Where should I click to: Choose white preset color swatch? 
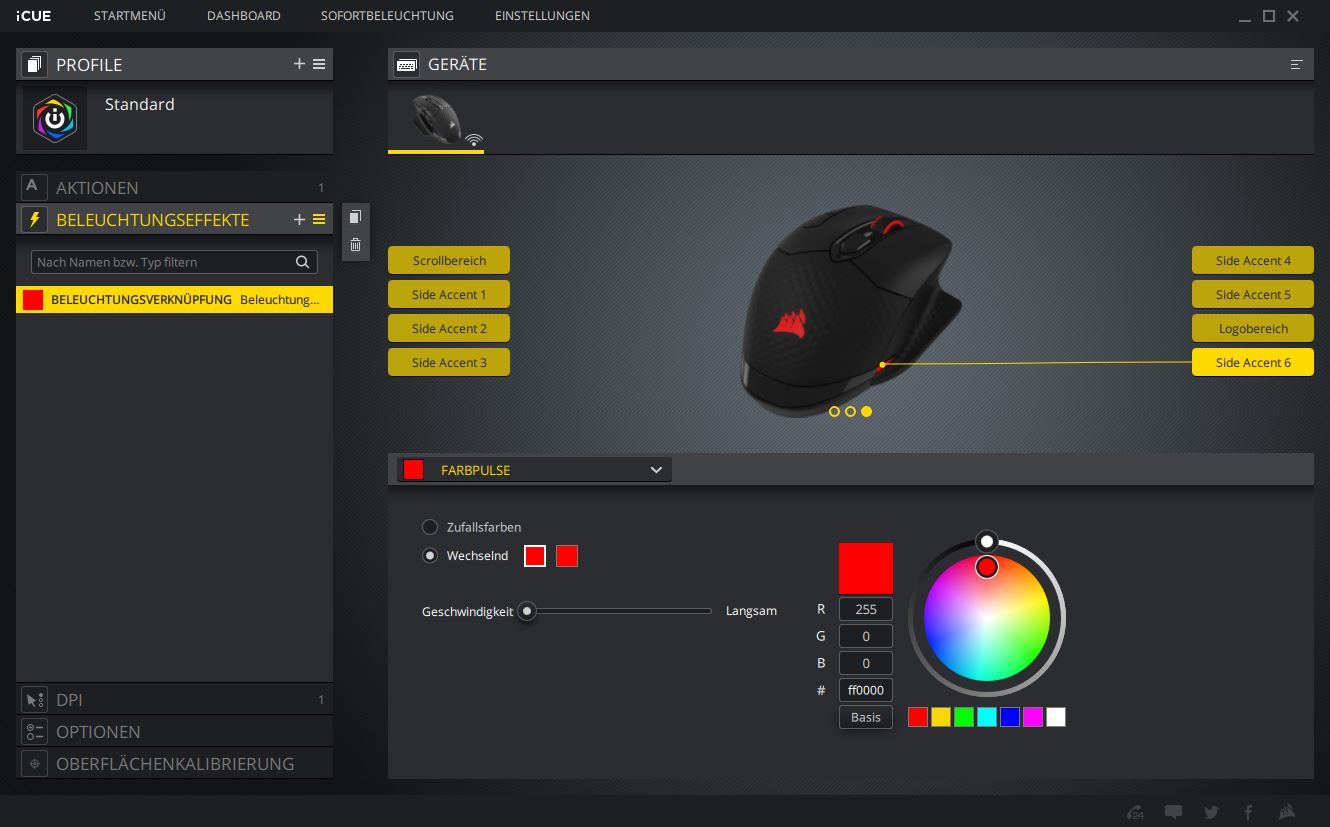(x=1056, y=717)
